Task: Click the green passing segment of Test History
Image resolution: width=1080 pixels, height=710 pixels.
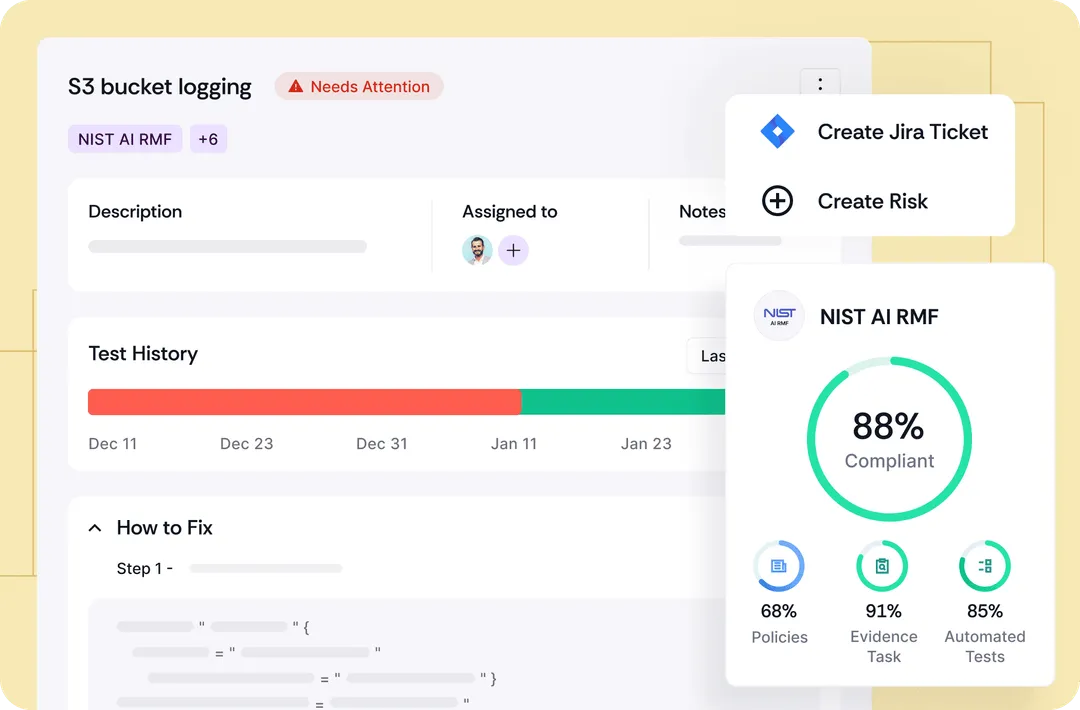Action: (x=623, y=402)
